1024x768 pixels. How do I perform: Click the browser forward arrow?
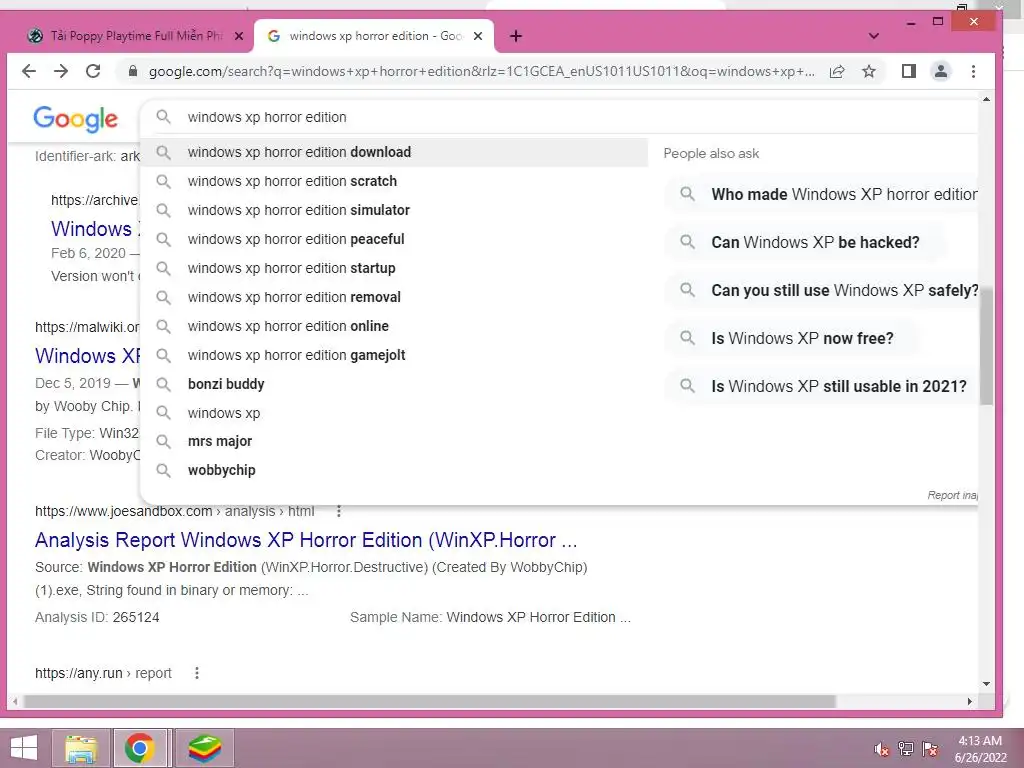61,71
